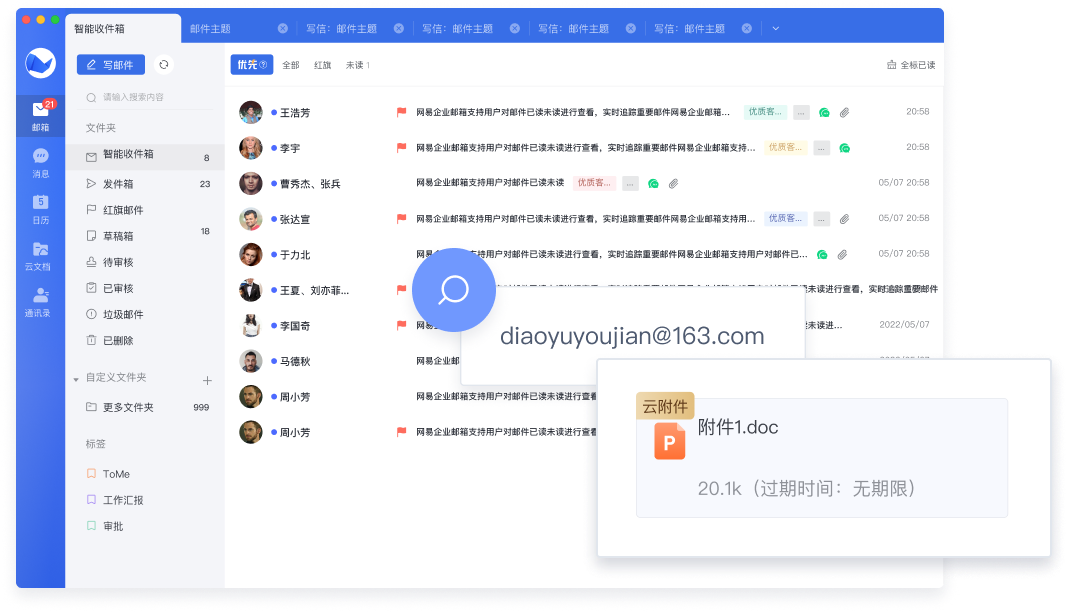Collapse the 自定义文件夹 section arrow
The width and height of the screenshot is (1066, 612).
(76, 380)
